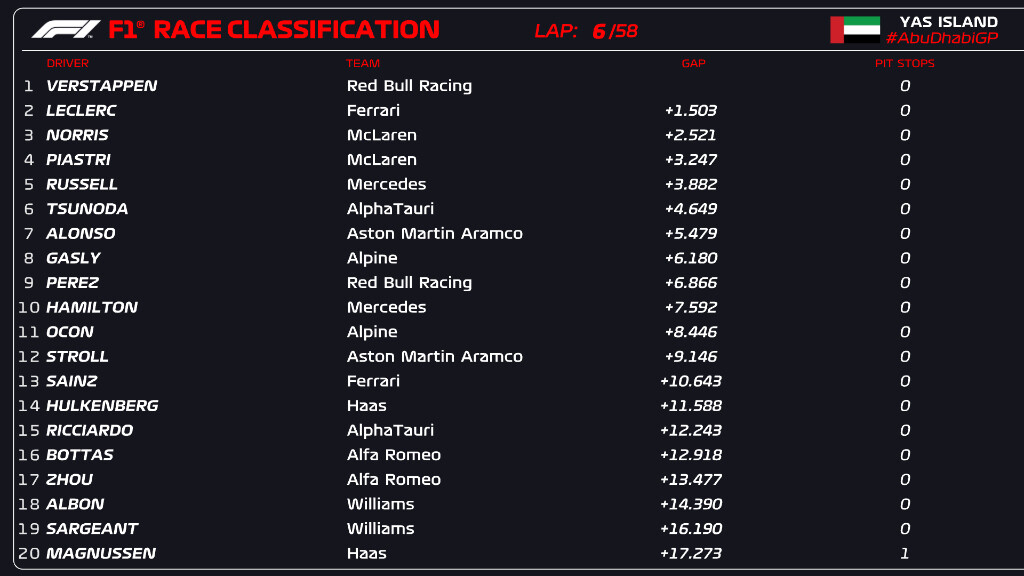1024x576 pixels.
Task: Select the TEAM column header
Action: click(363, 63)
